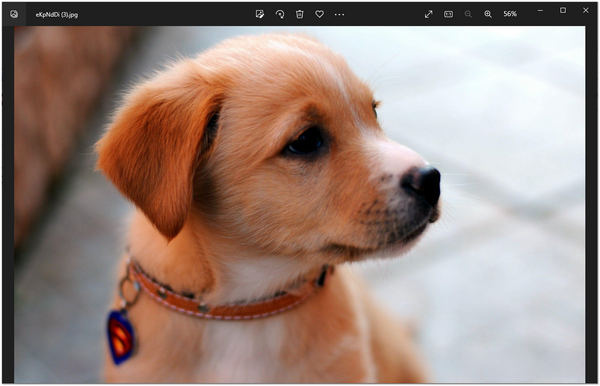Close the Photos window
Viewport: 600px width, 386px height.
coord(586,10)
